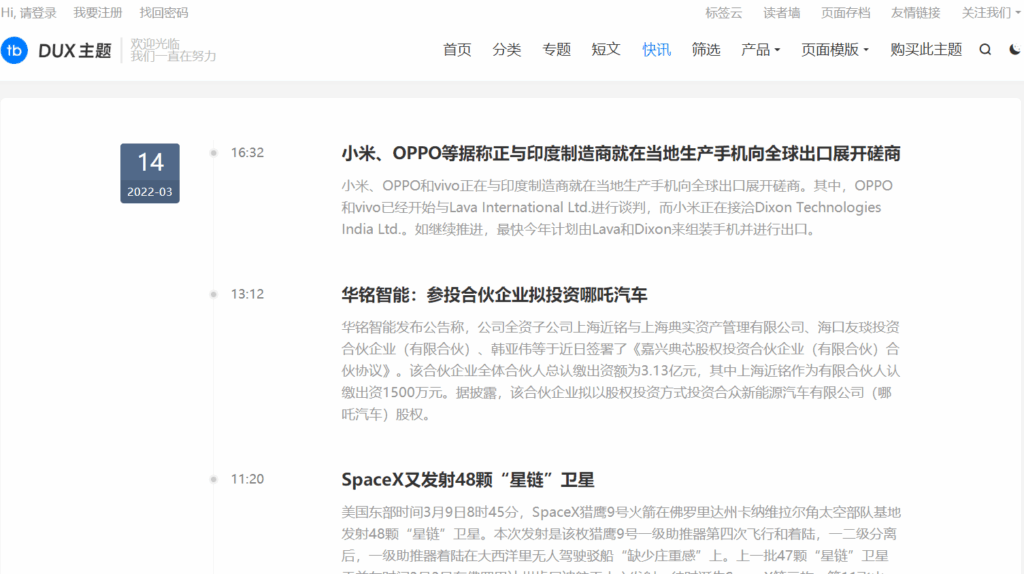Click the 16:32 timestamp
The height and width of the screenshot is (574, 1024).
pos(247,153)
